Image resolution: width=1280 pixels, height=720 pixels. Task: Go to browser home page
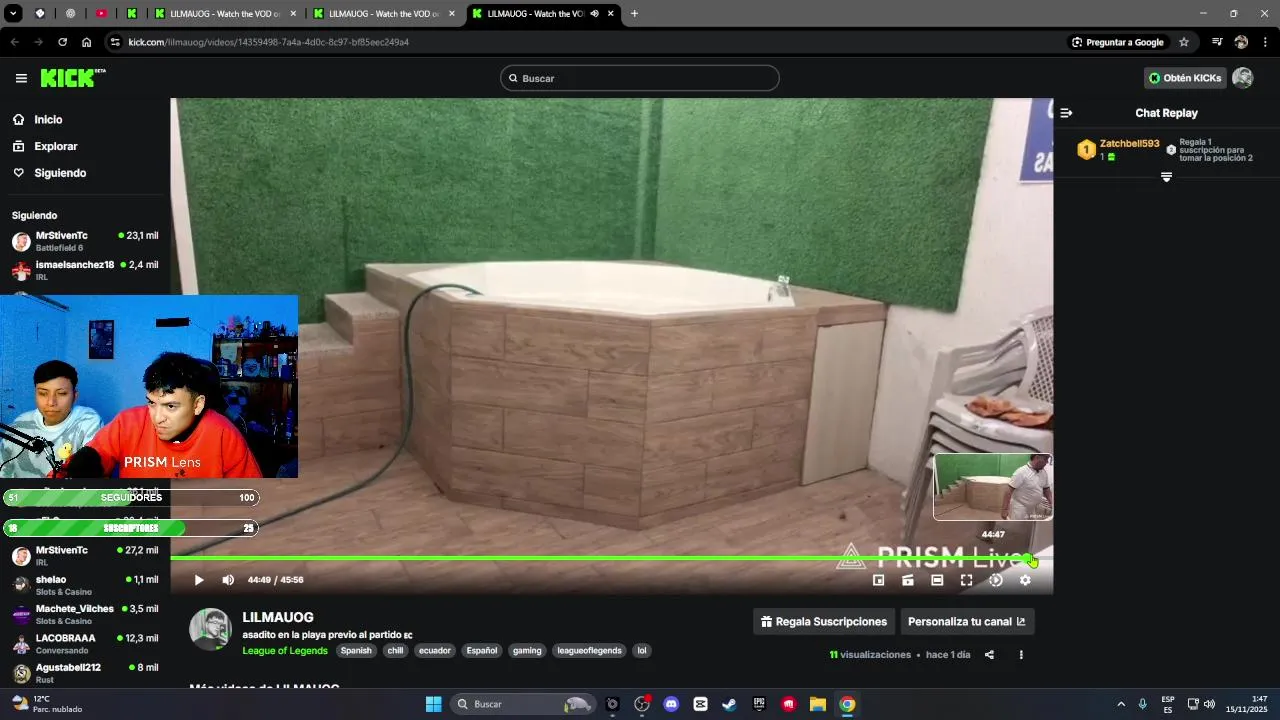tap(87, 42)
